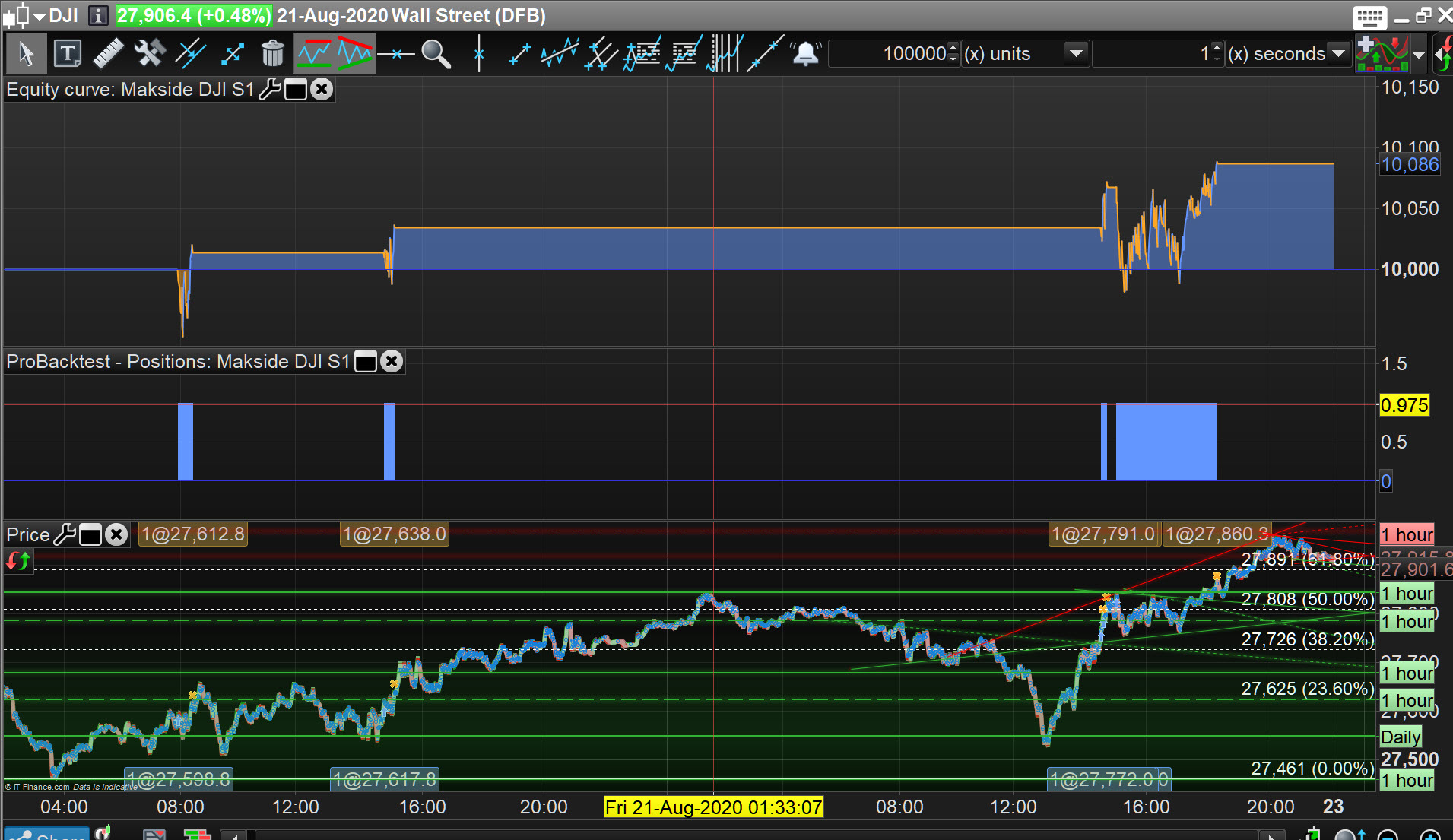Click the trash can delete icon

(x=272, y=54)
